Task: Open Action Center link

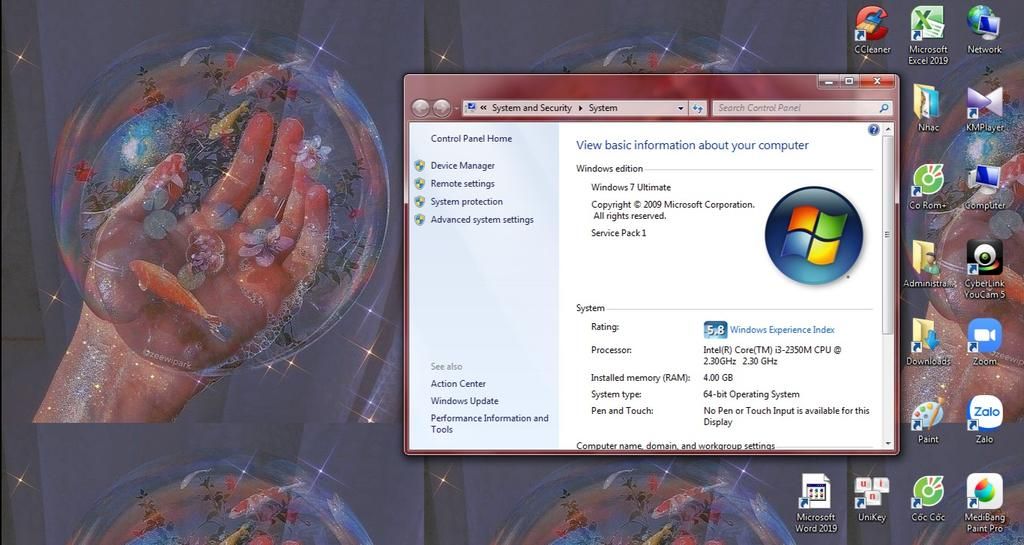Action: coord(458,384)
